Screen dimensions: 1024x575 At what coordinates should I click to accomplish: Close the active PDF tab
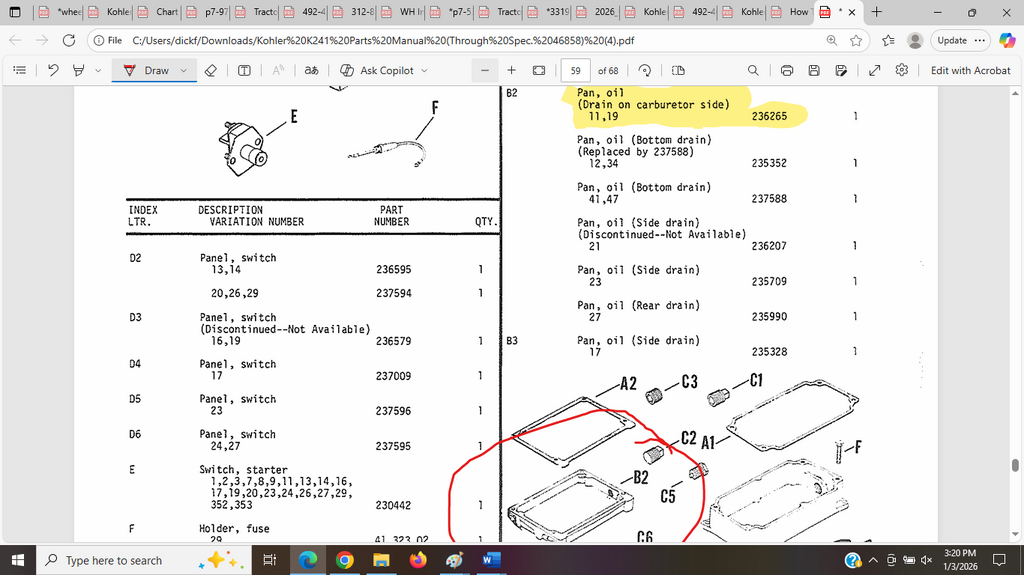[852, 12]
